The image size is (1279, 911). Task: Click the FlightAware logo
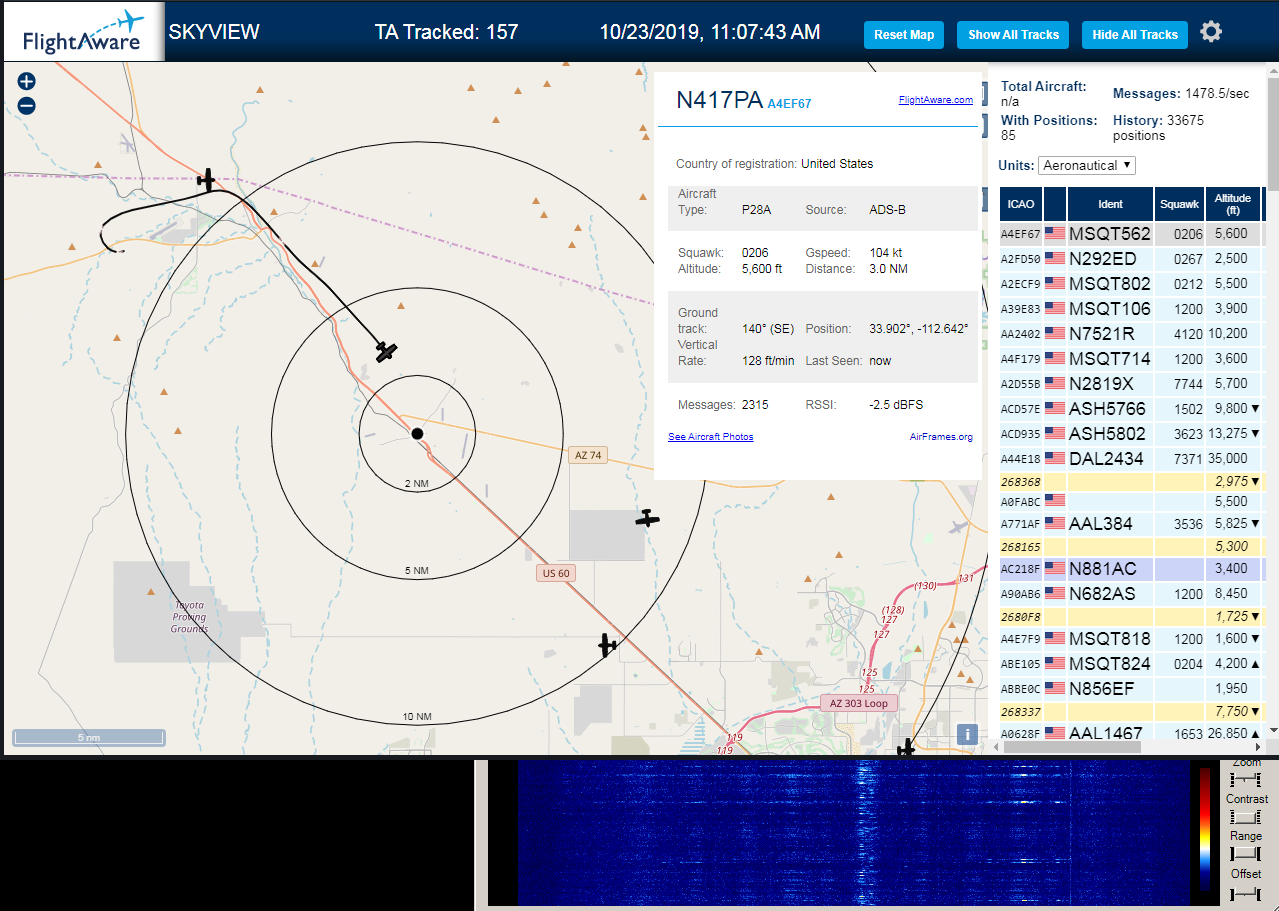[x=83, y=33]
